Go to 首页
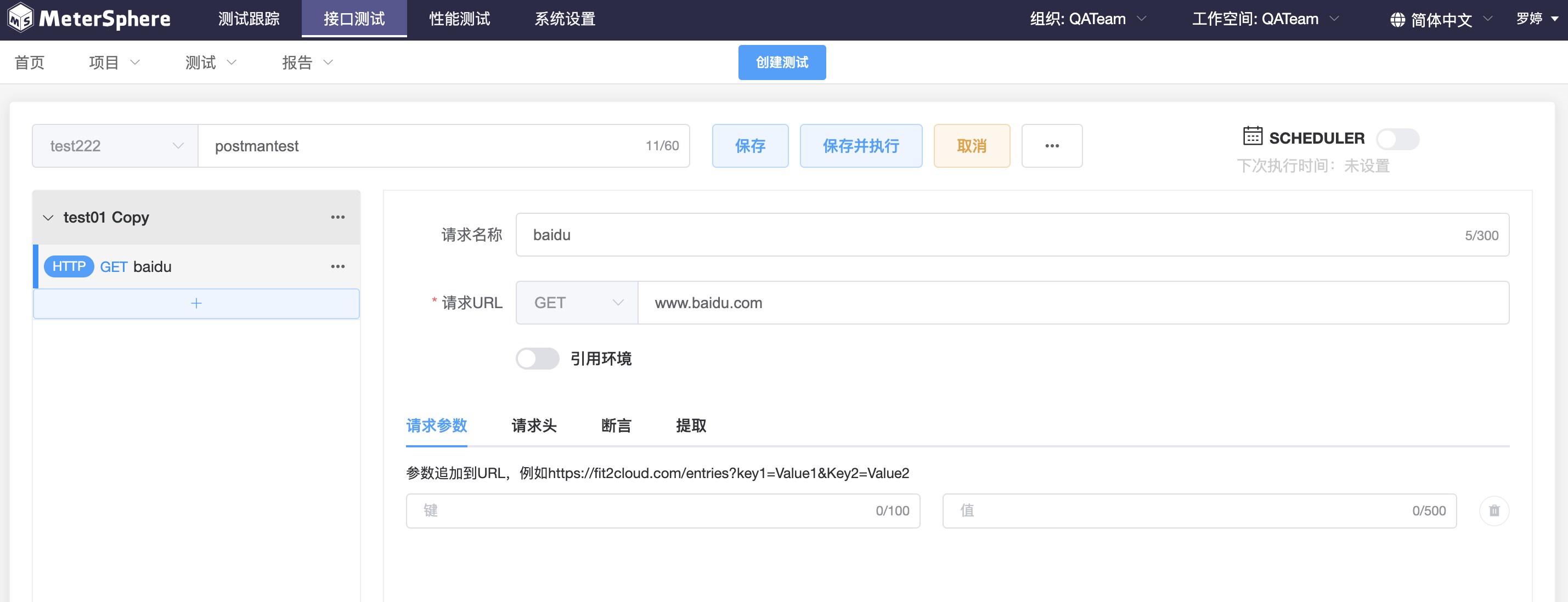Screen dimensions: 1568x602 point(29,63)
